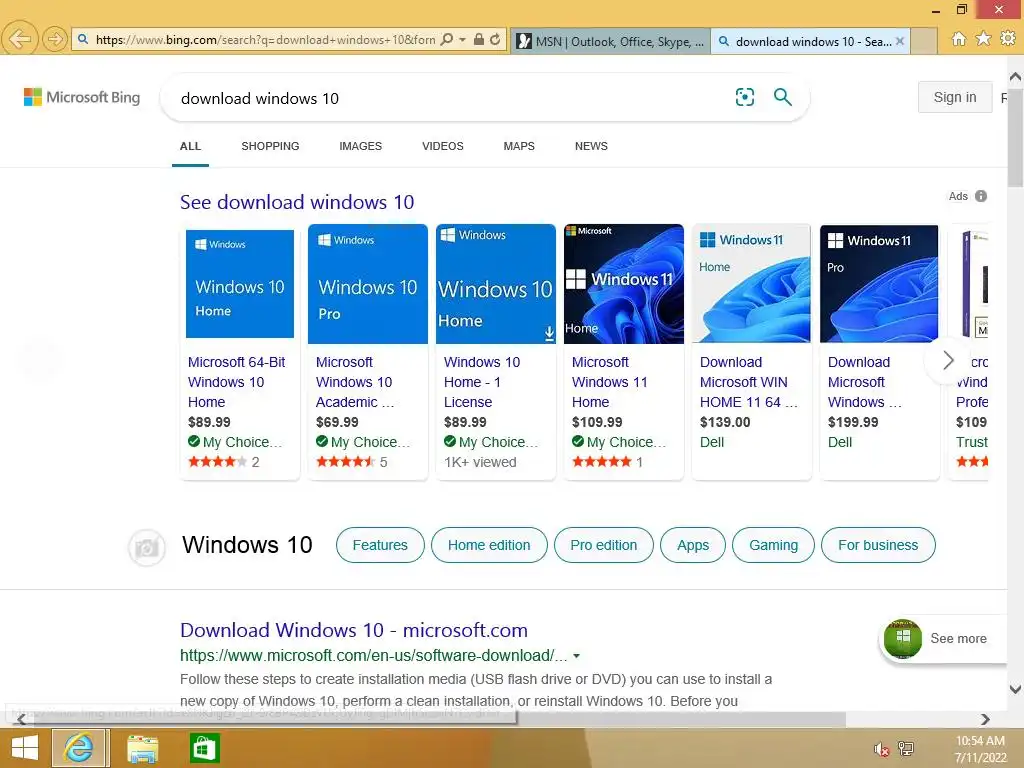Open the Windows 10 Pro product image
This screenshot has width=1024, height=768.
(368, 284)
